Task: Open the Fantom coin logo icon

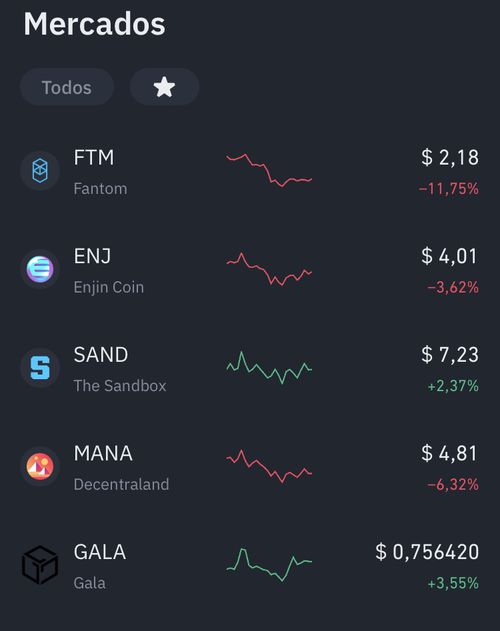Action: click(40, 171)
